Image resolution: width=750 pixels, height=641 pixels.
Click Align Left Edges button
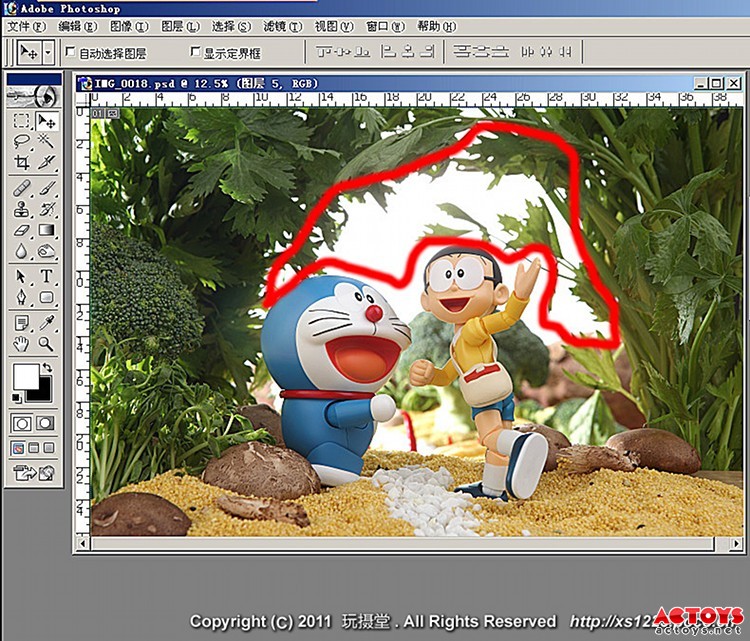[389, 51]
